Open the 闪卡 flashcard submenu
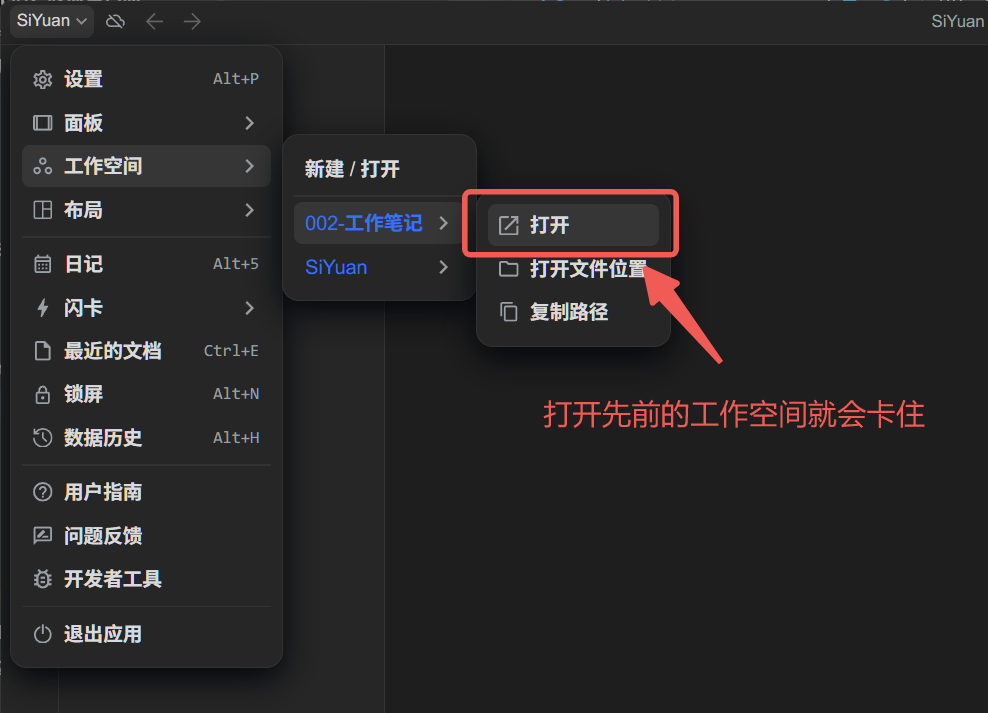The image size is (988, 713). 146,308
